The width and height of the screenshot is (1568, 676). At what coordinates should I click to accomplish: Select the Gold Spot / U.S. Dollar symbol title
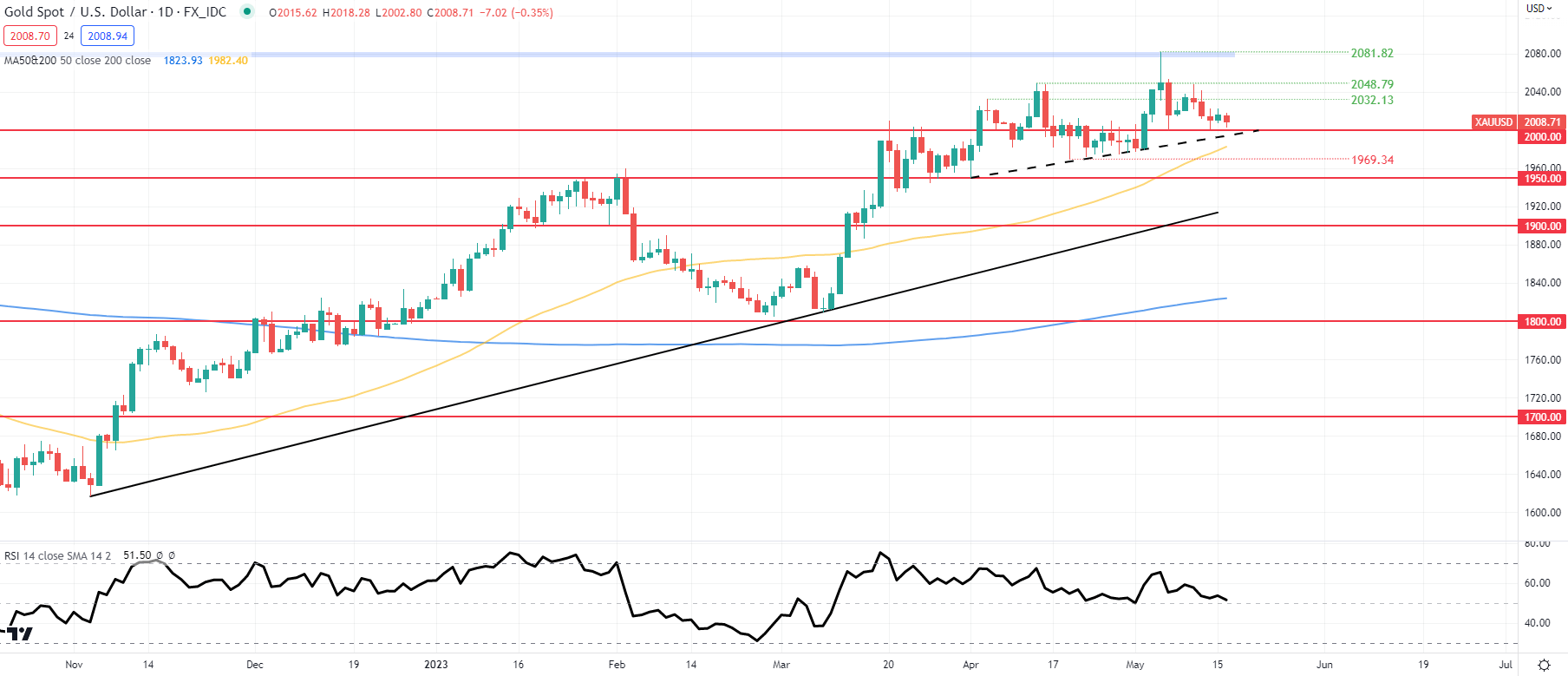click(x=115, y=12)
